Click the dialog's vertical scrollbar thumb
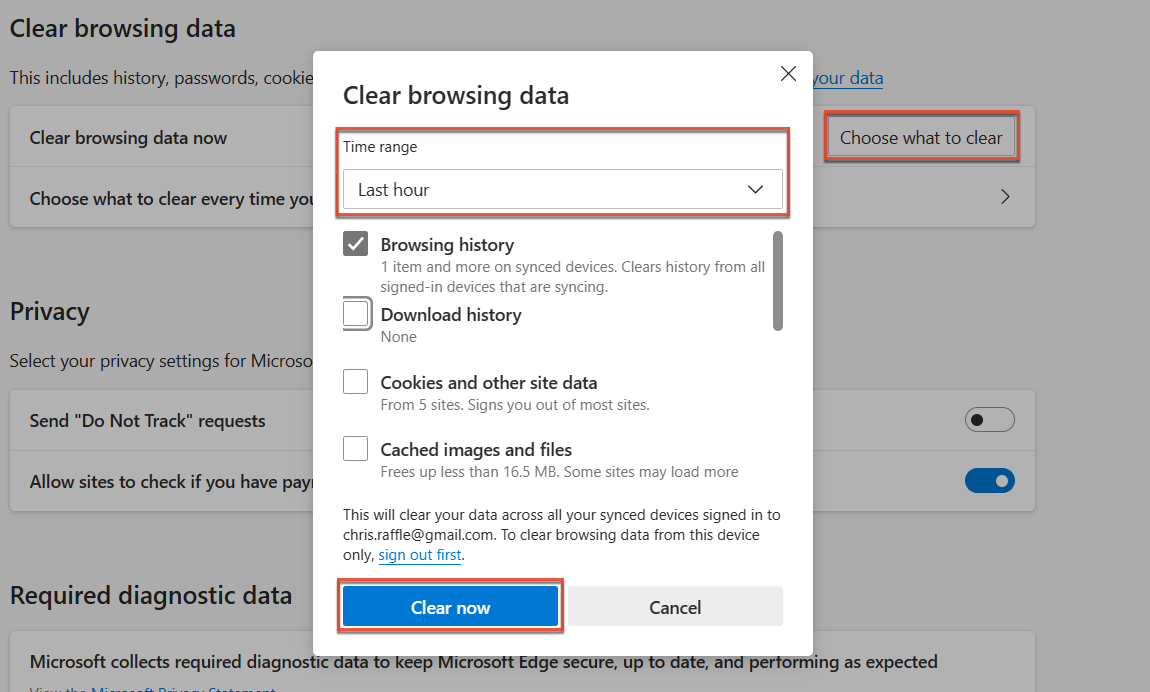This screenshot has width=1150, height=692. click(x=777, y=281)
